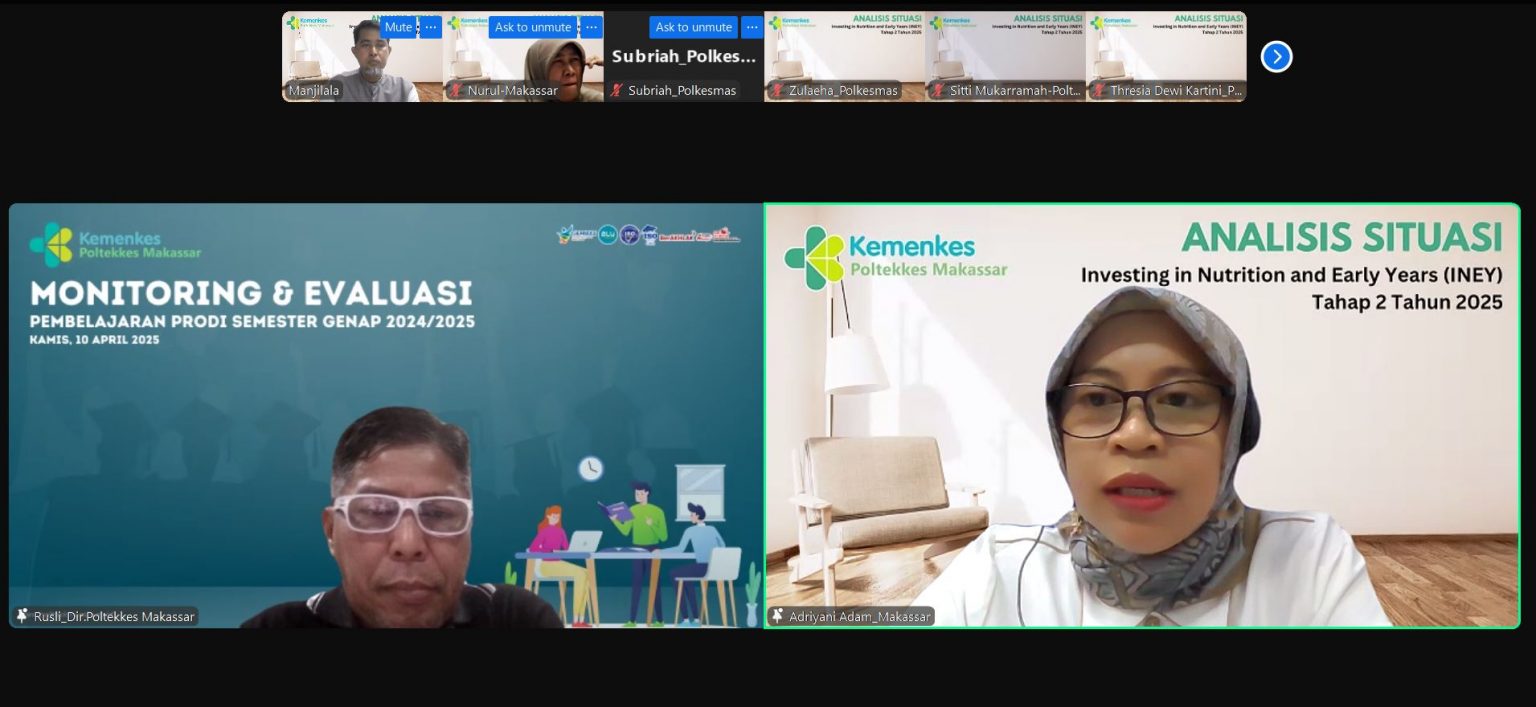Select Adriyani Adam's active speaker video
Image resolution: width=1536 pixels, height=707 pixels.
[x=1142, y=415]
